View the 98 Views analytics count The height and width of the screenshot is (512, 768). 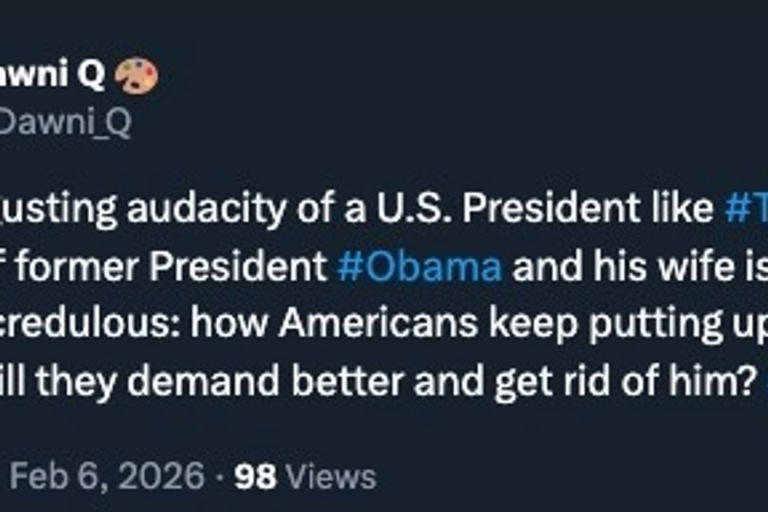click(x=305, y=476)
